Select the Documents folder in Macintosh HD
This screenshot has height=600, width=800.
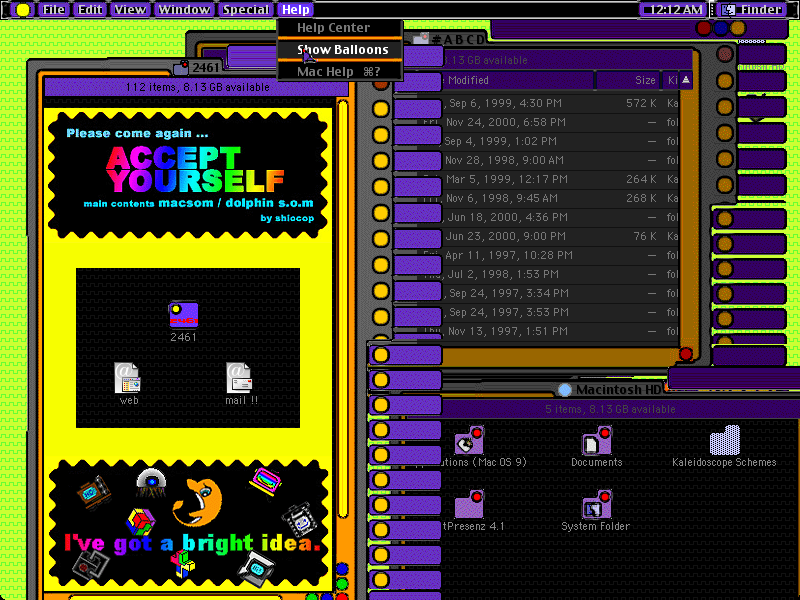coord(596,440)
